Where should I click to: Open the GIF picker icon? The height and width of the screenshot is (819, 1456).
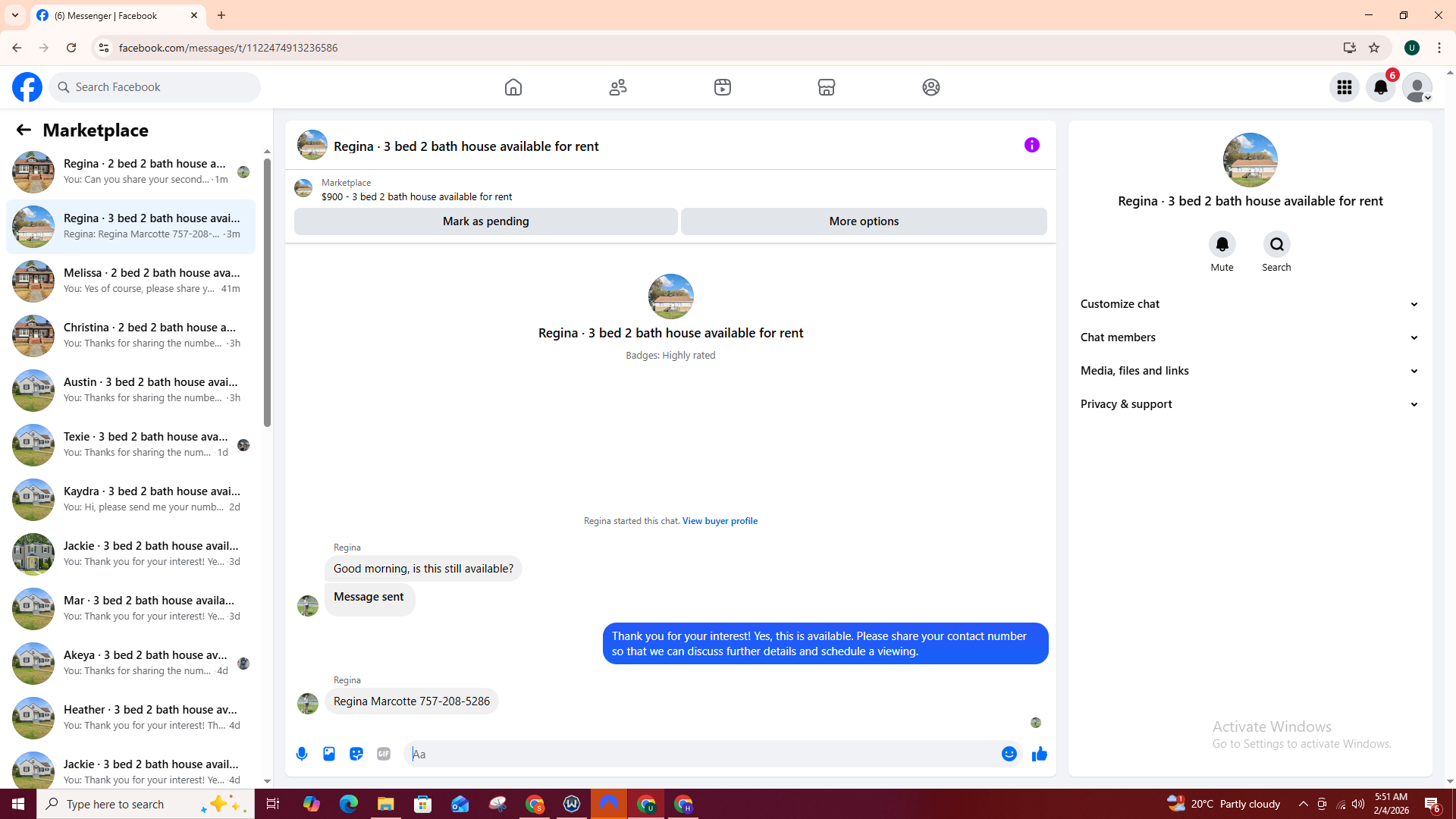(384, 754)
